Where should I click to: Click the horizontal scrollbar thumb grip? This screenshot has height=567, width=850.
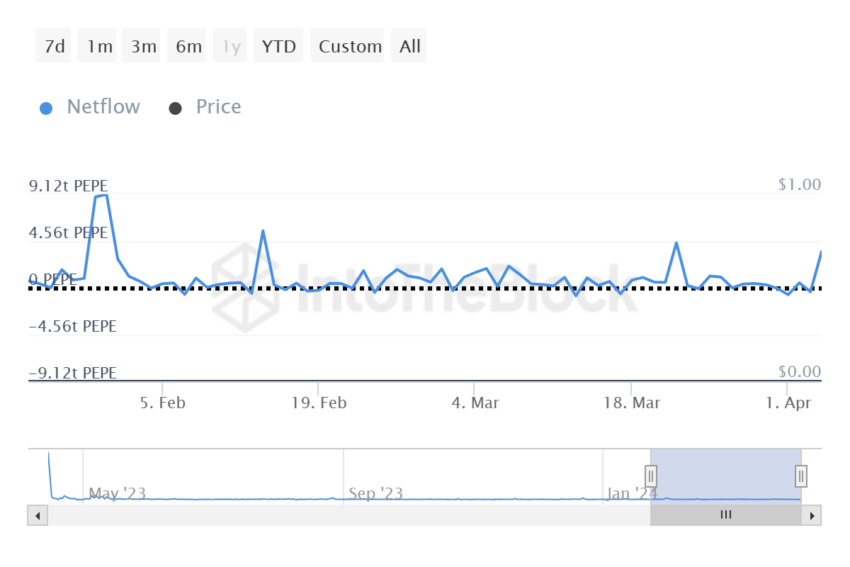726,516
